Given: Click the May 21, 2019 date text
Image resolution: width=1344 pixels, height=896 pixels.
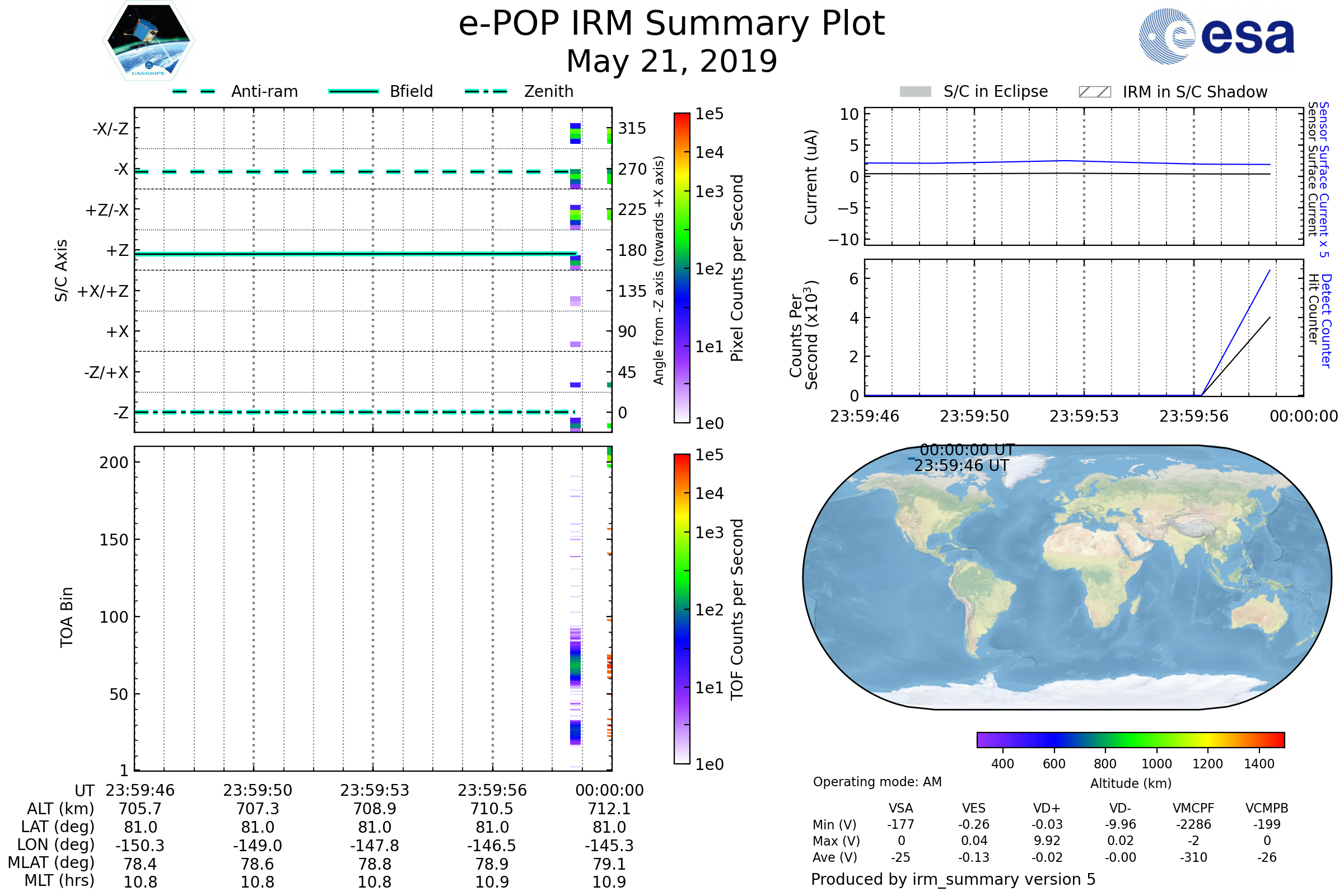Looking at the screenshot, I should (671, 62).
